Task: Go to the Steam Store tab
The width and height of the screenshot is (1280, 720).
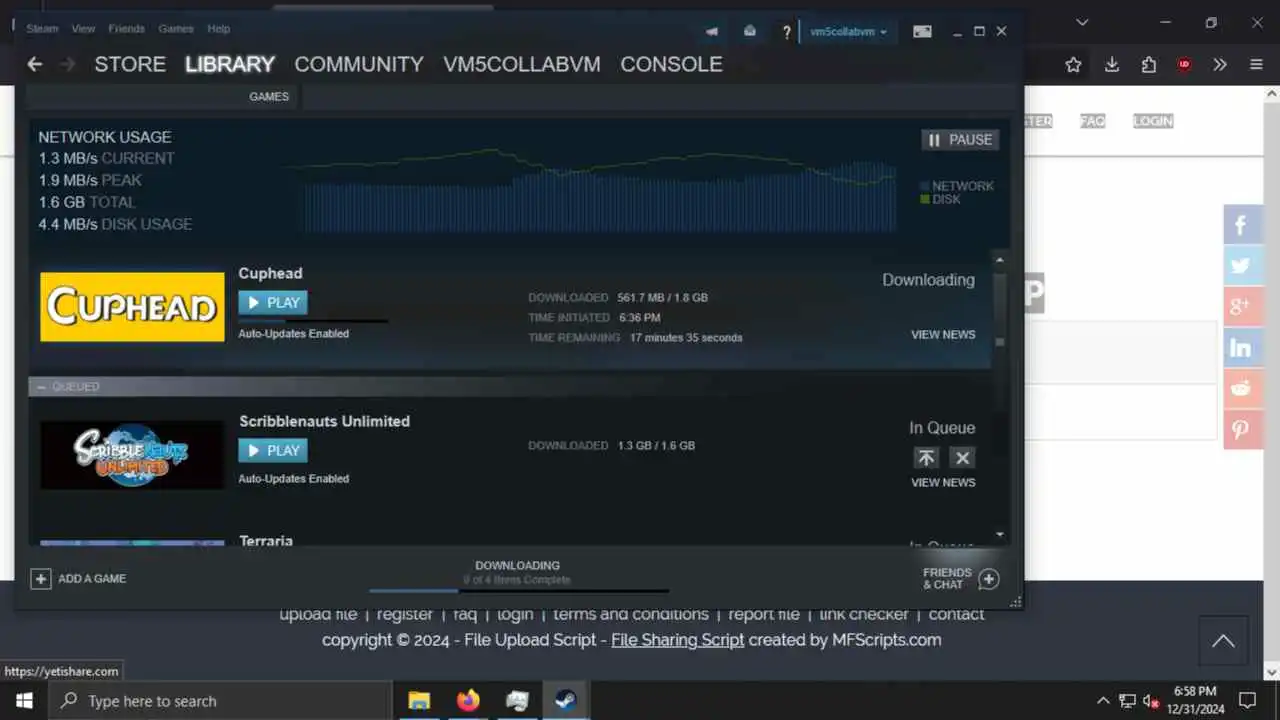Action: click(130, 64)
